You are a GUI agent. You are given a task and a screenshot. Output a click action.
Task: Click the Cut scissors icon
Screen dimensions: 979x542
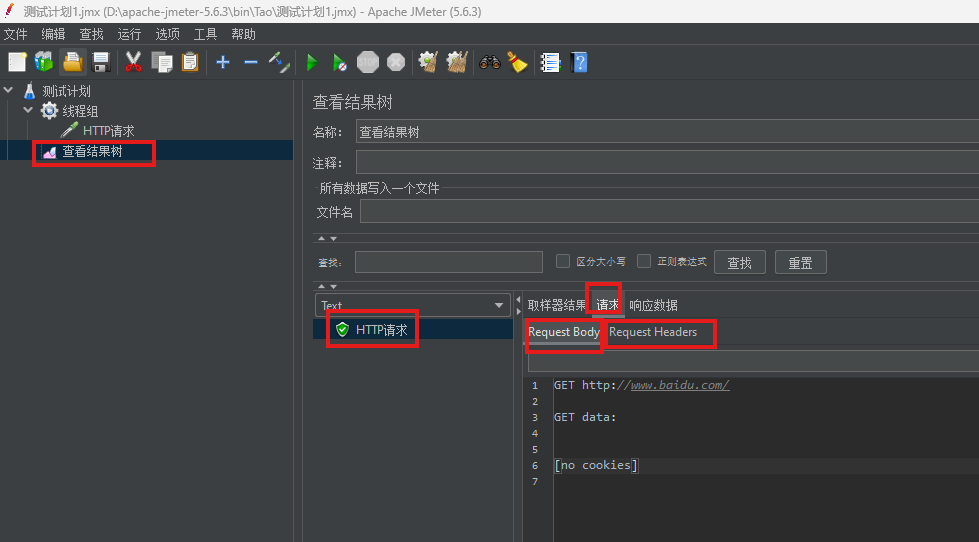(133, 62)
